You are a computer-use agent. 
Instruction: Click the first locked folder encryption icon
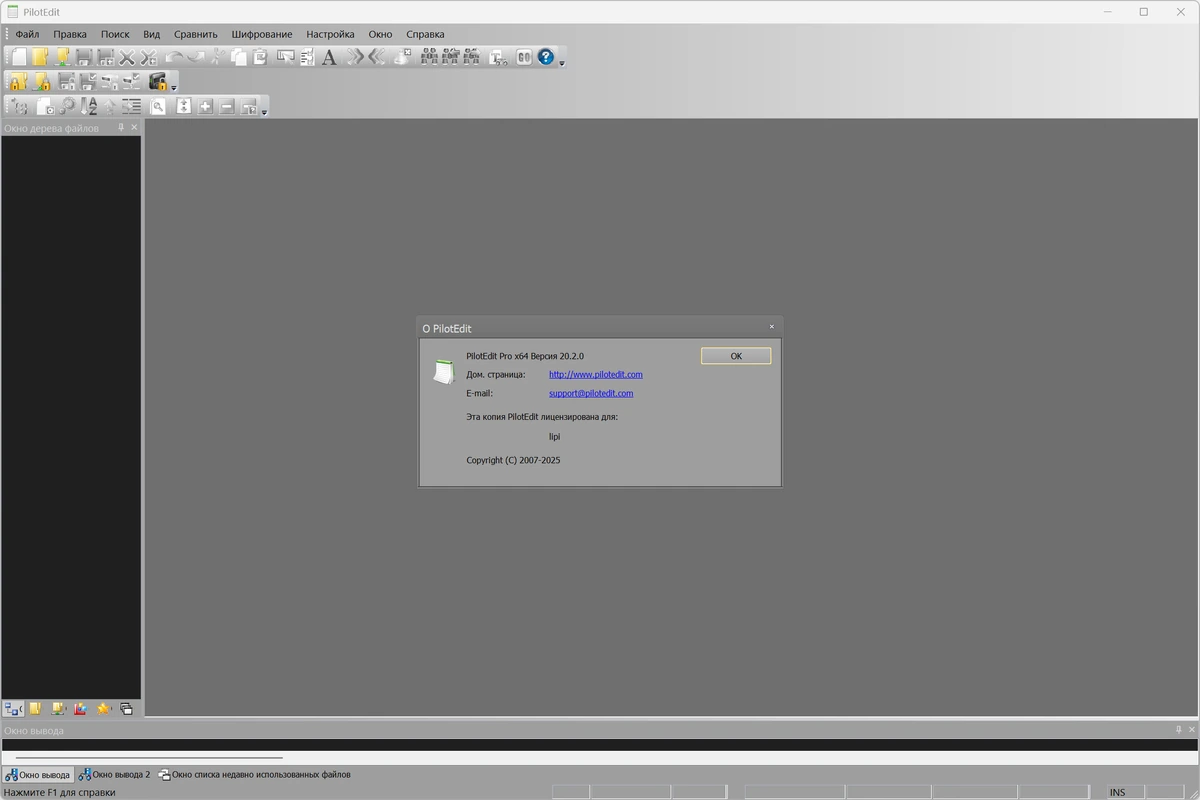18,82
